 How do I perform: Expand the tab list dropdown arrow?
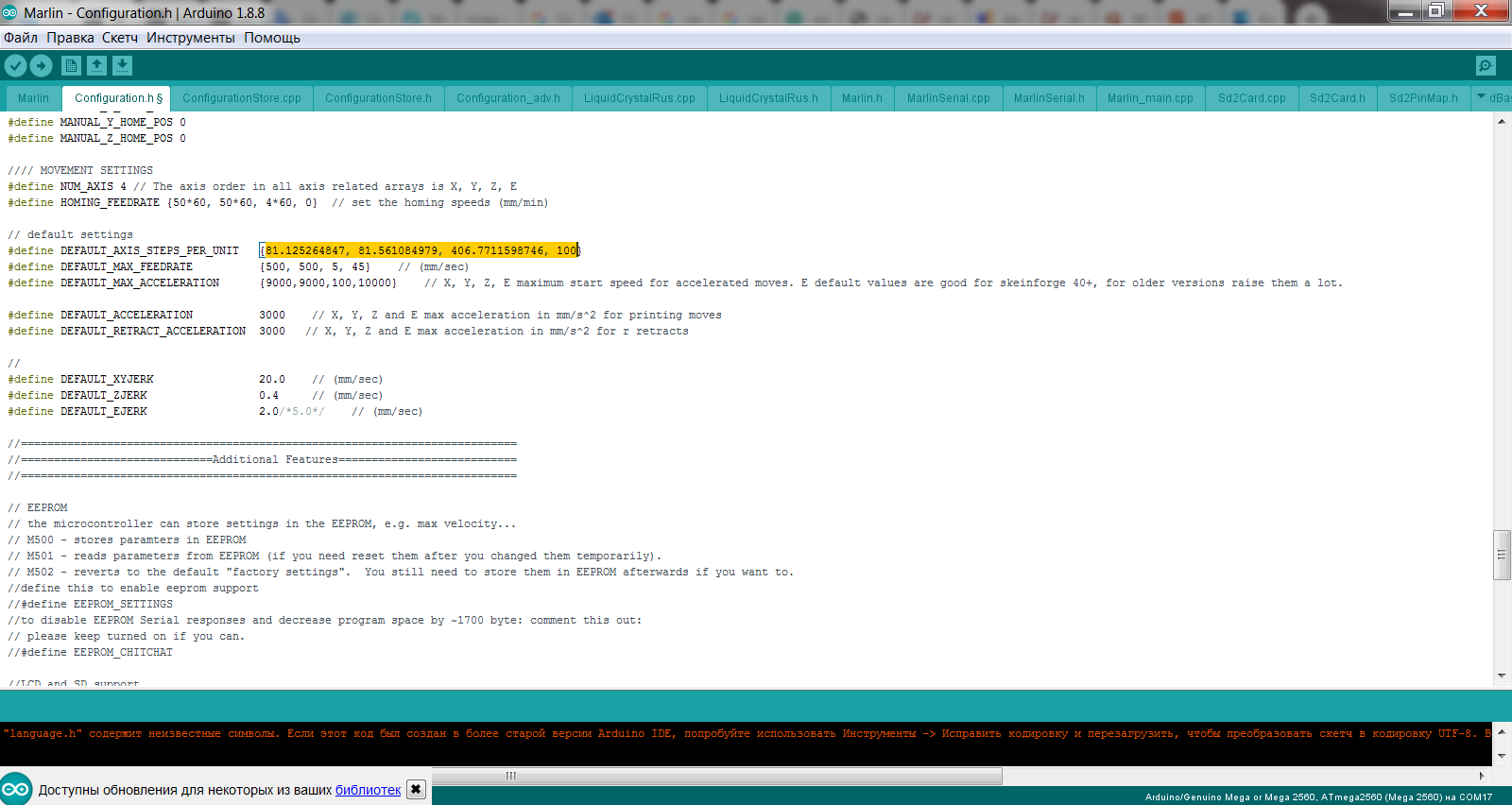[x=1482, y=96]
